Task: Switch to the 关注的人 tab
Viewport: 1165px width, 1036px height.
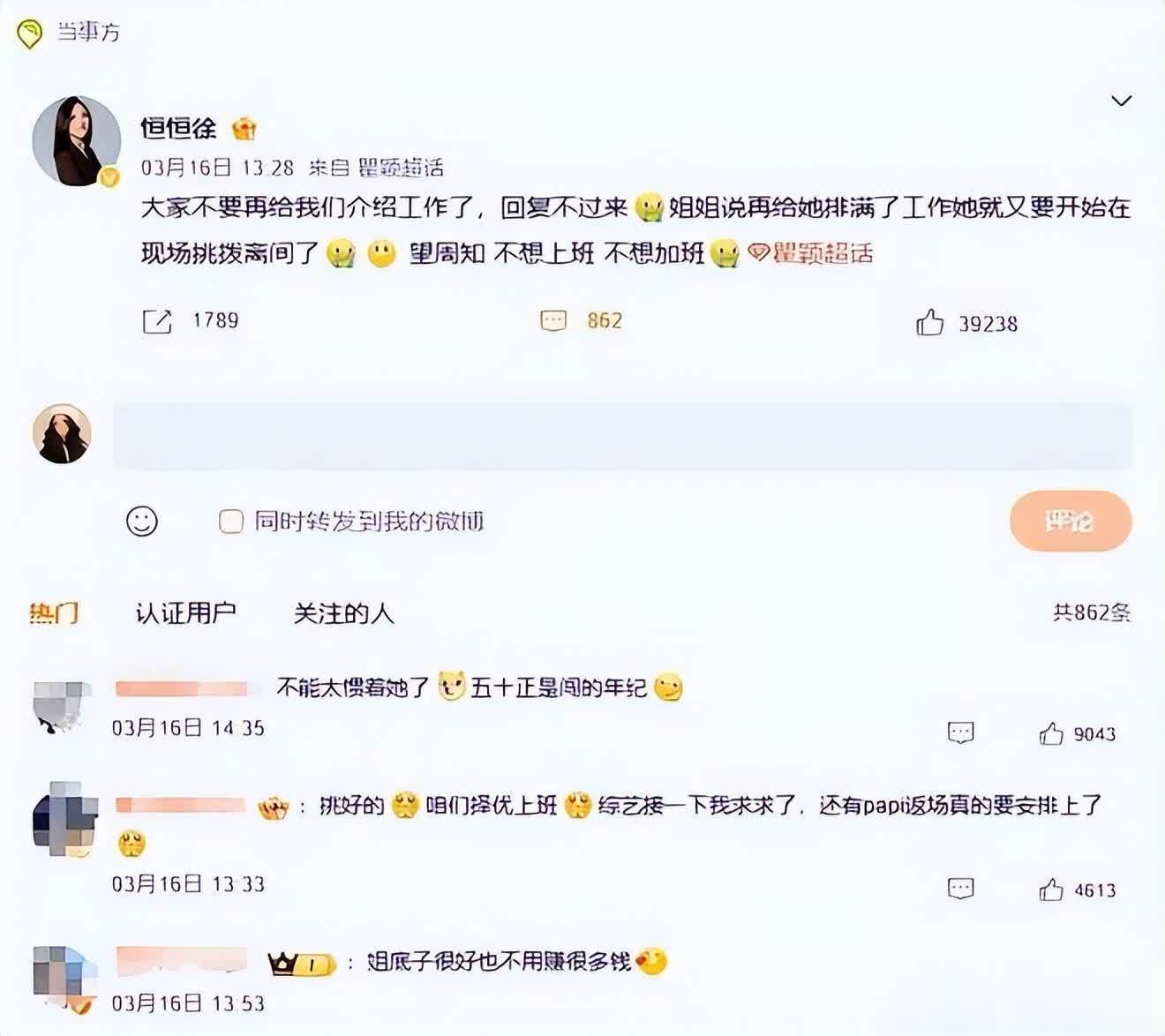Action: 343,612
